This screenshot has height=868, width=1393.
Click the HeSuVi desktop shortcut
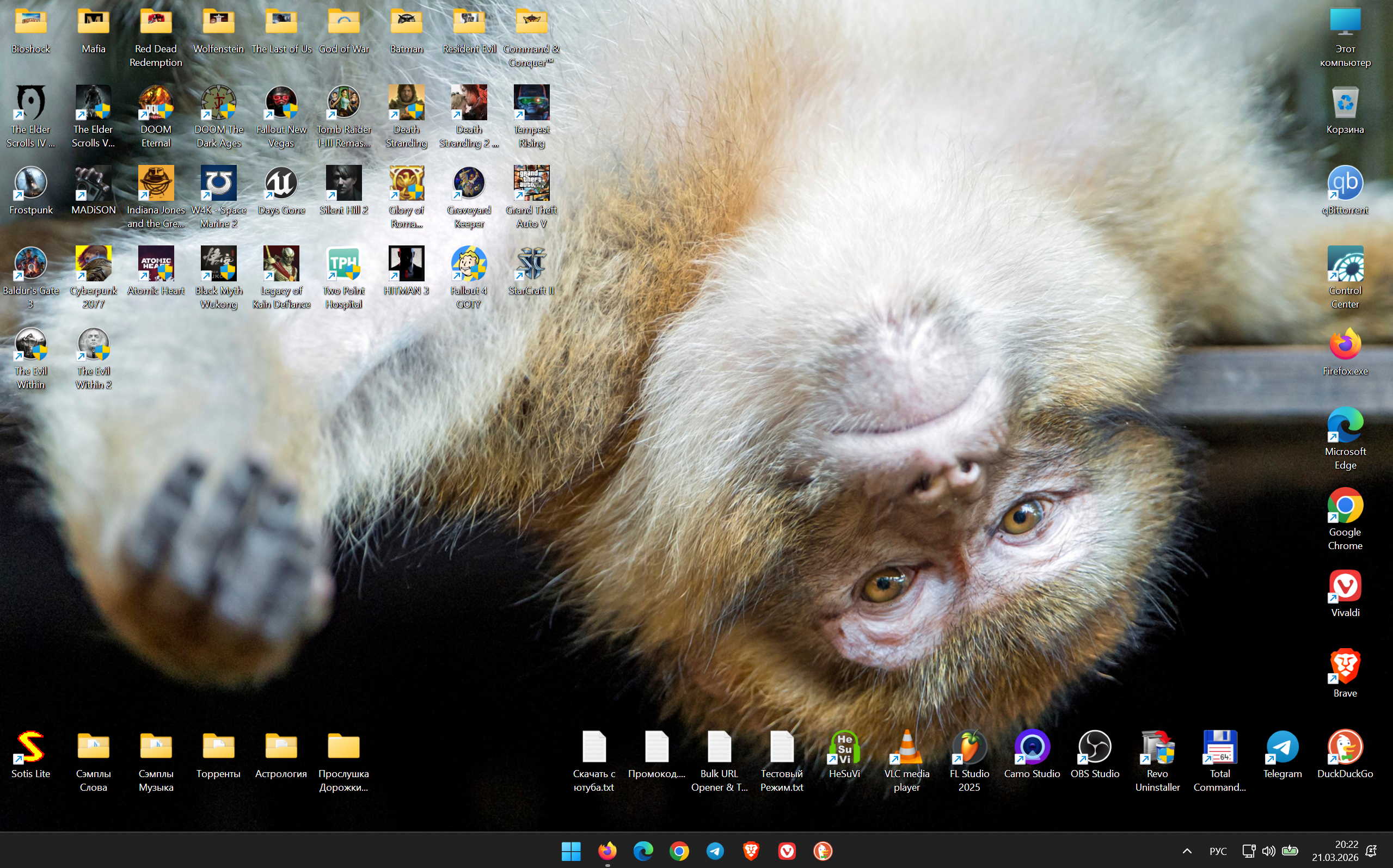coord(844,747)
